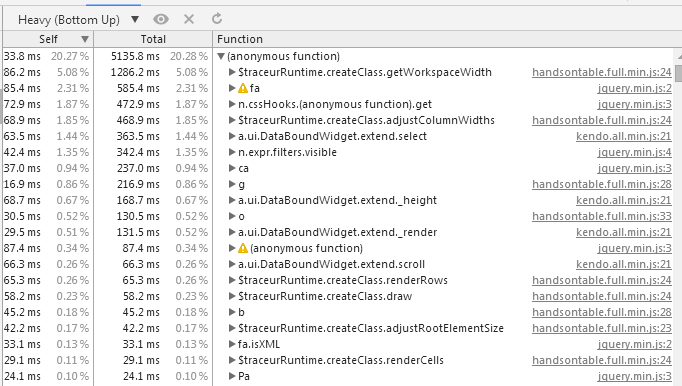Expand the renderCells row
Viewport: 682px width, 386px height.
coord(232,360)
